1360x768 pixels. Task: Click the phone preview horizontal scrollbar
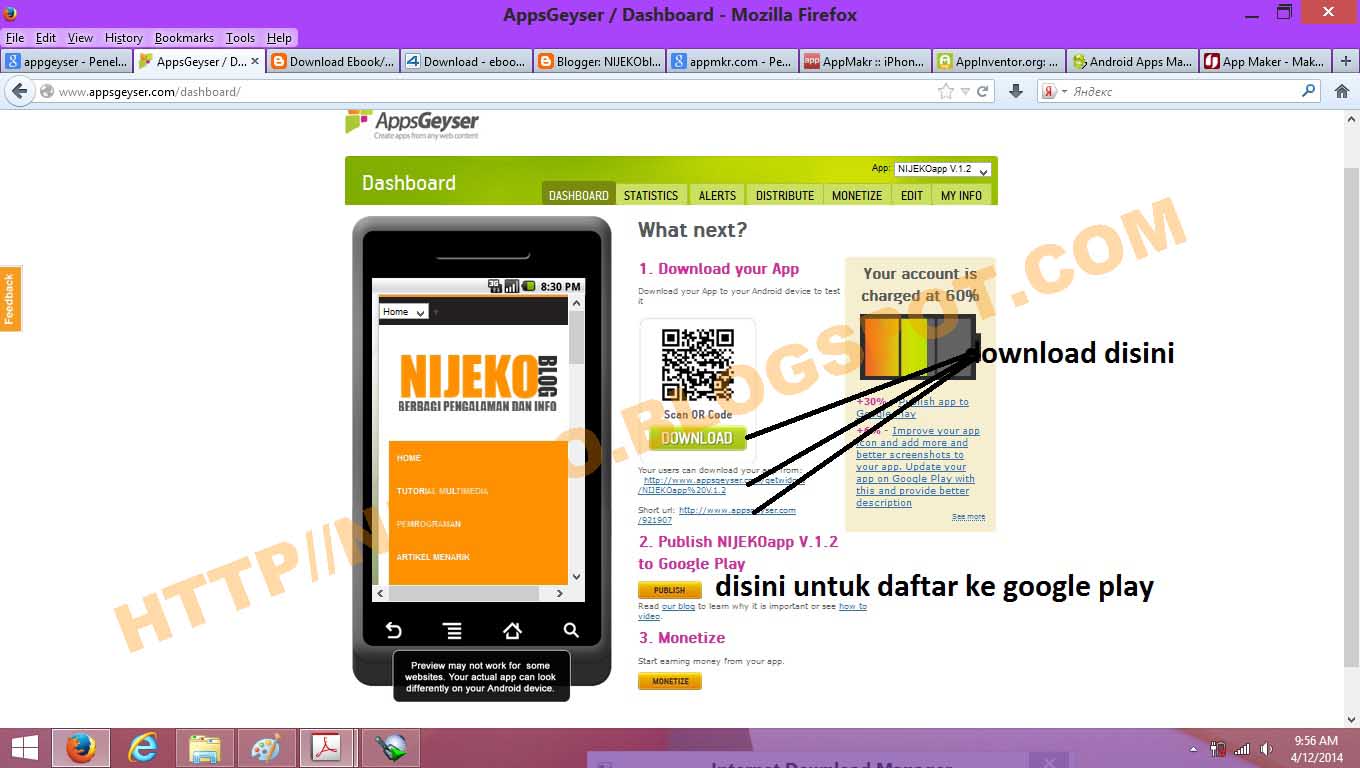470,593
